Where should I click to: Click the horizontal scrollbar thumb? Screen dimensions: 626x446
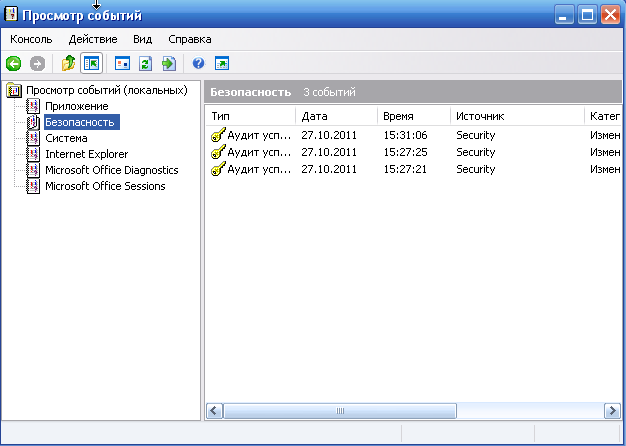click(340, 410)
